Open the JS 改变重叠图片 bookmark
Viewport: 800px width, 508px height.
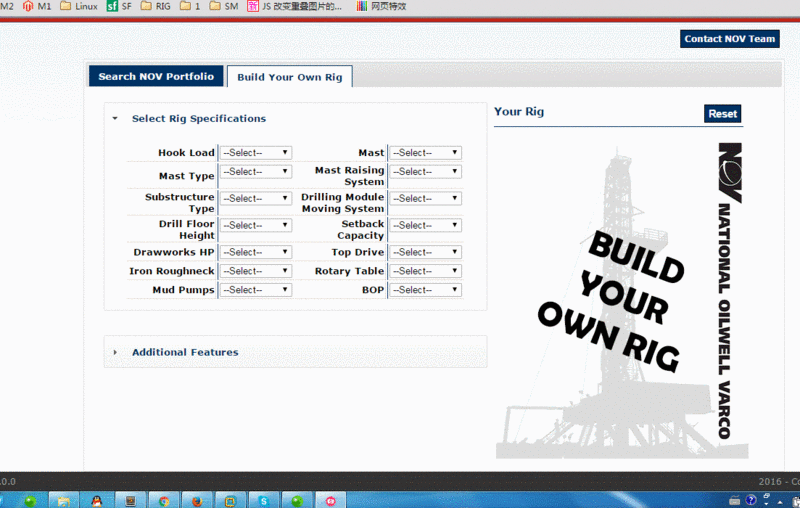click(294, 6)
